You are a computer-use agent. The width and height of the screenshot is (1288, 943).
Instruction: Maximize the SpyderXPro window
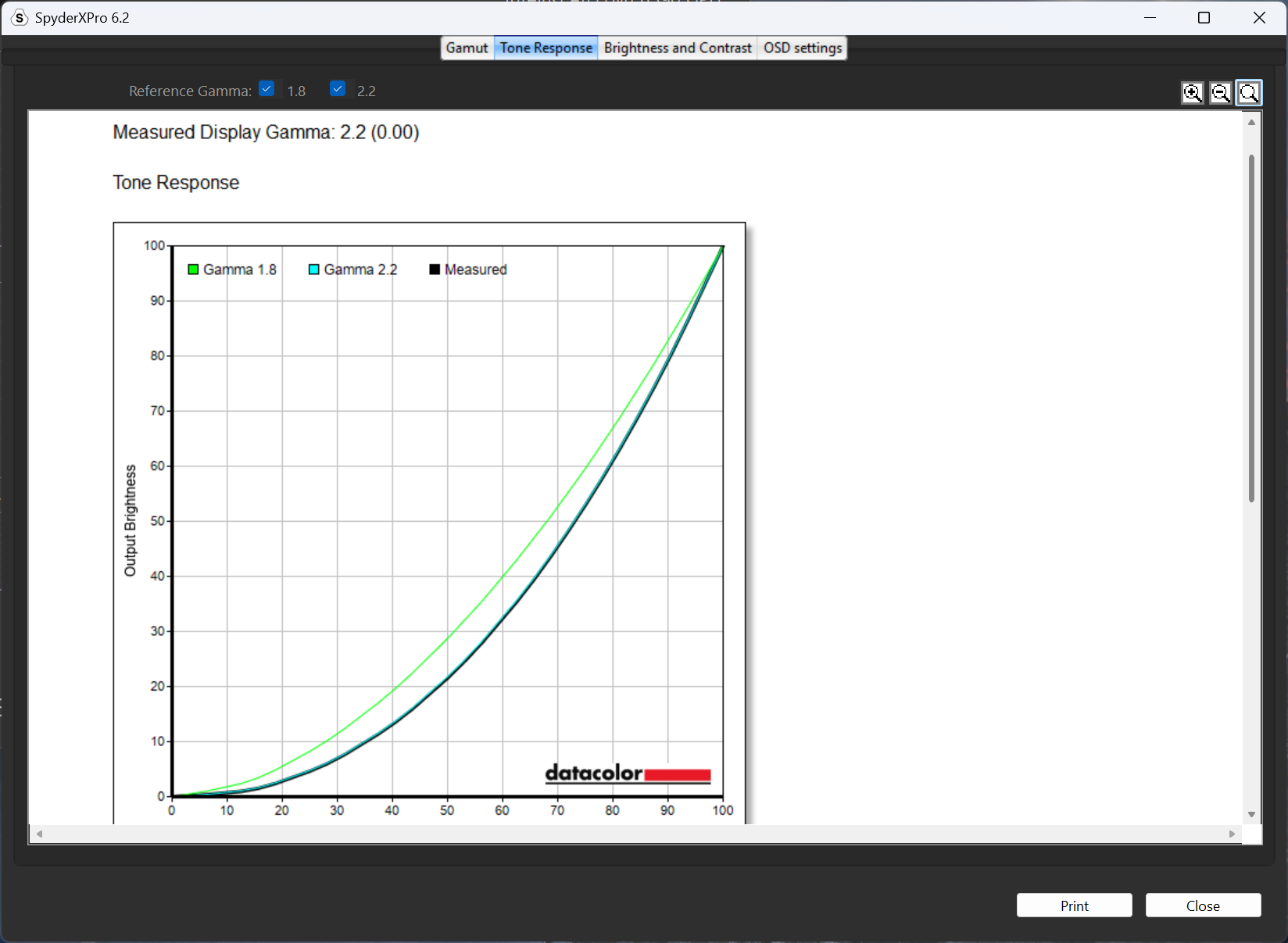1204,17
